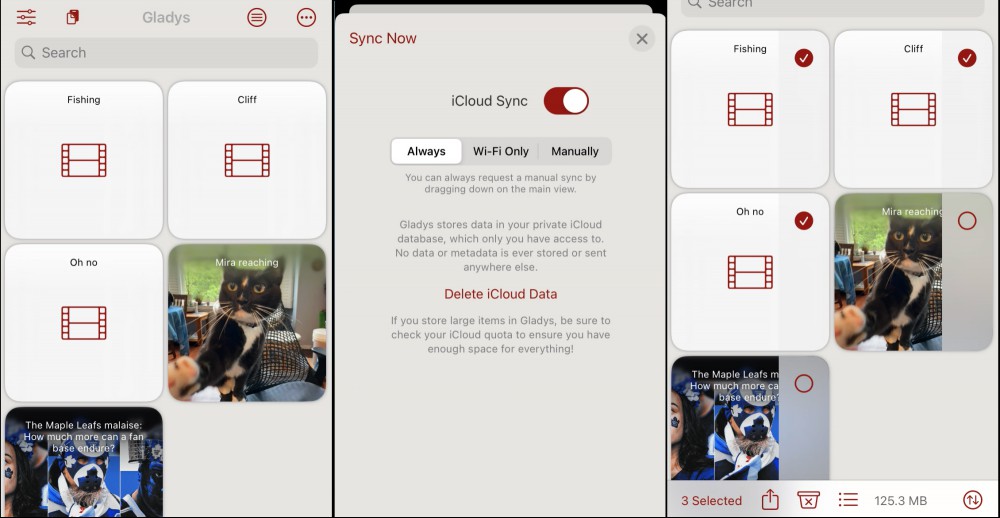Tap the share icon in bottom toolbar
Image resolution: width=1000 pixels, height=518 pixels.
tap(770, 500)
